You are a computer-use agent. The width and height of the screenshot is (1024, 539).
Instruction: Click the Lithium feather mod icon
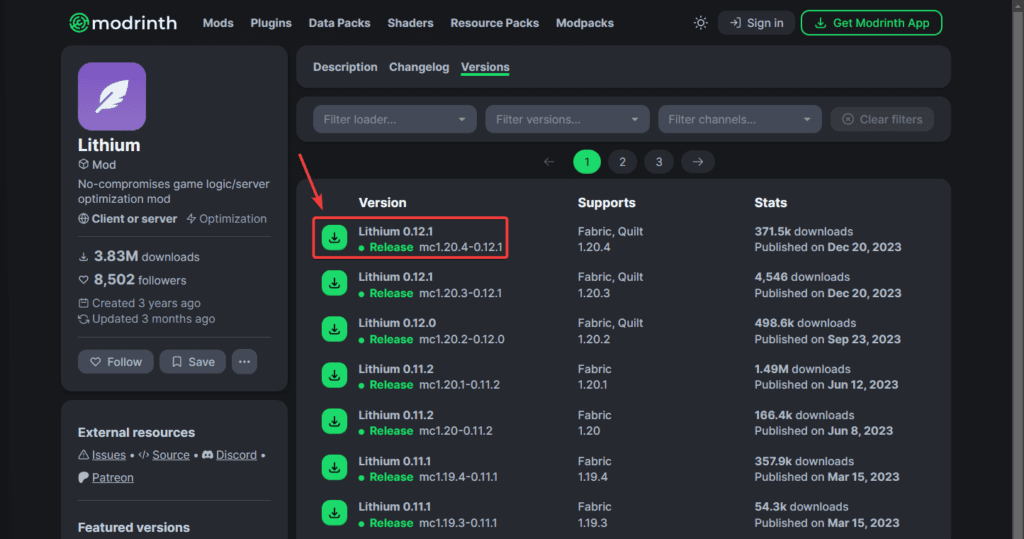pos(112,96)
